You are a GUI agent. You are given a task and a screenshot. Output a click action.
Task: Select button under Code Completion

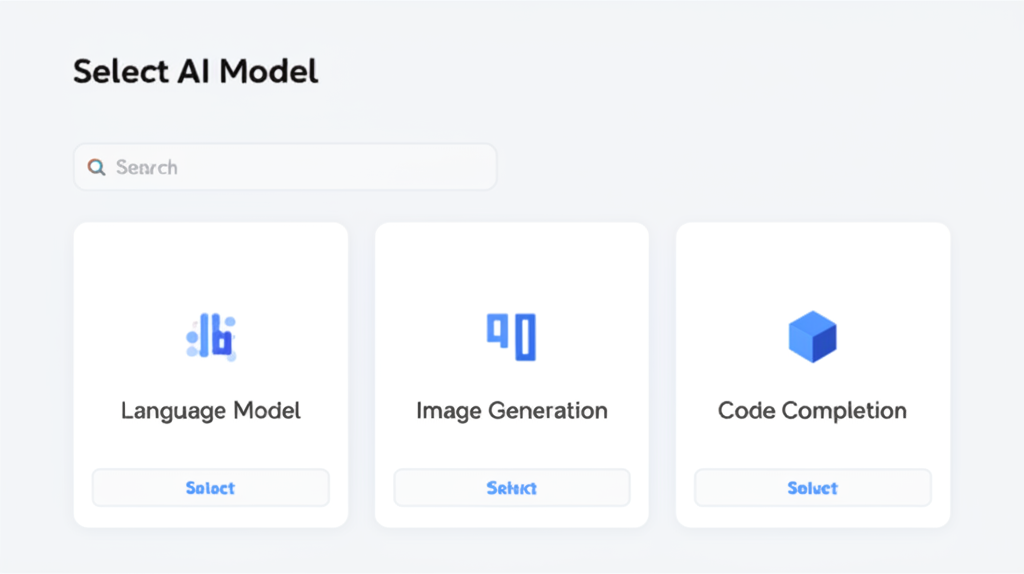[812, 488]
